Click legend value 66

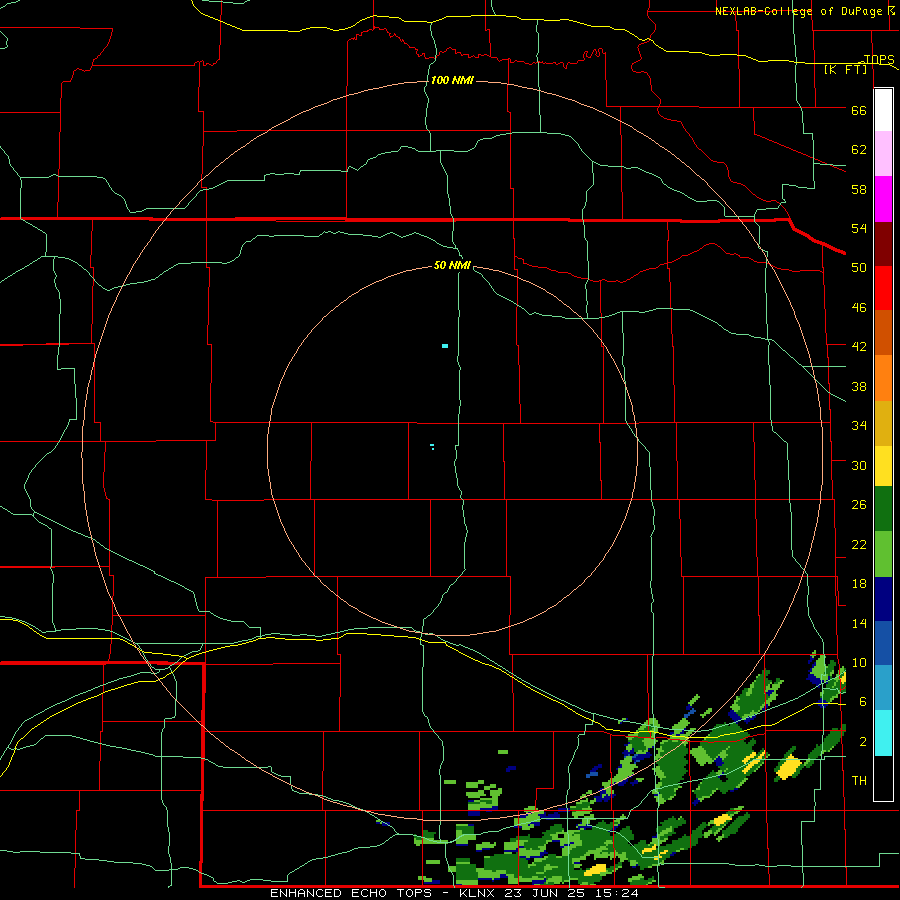coord(859,110)
